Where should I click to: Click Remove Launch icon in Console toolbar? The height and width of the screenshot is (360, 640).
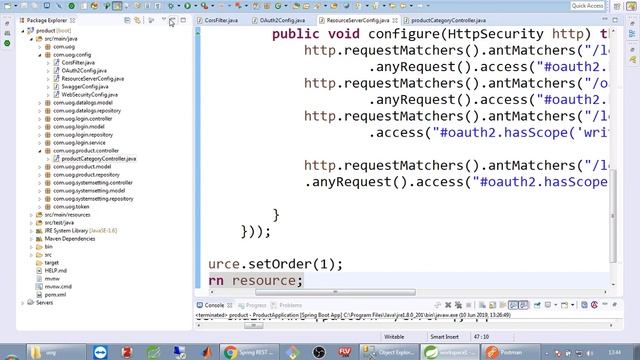pyautogui.click(x=448, y=305)
